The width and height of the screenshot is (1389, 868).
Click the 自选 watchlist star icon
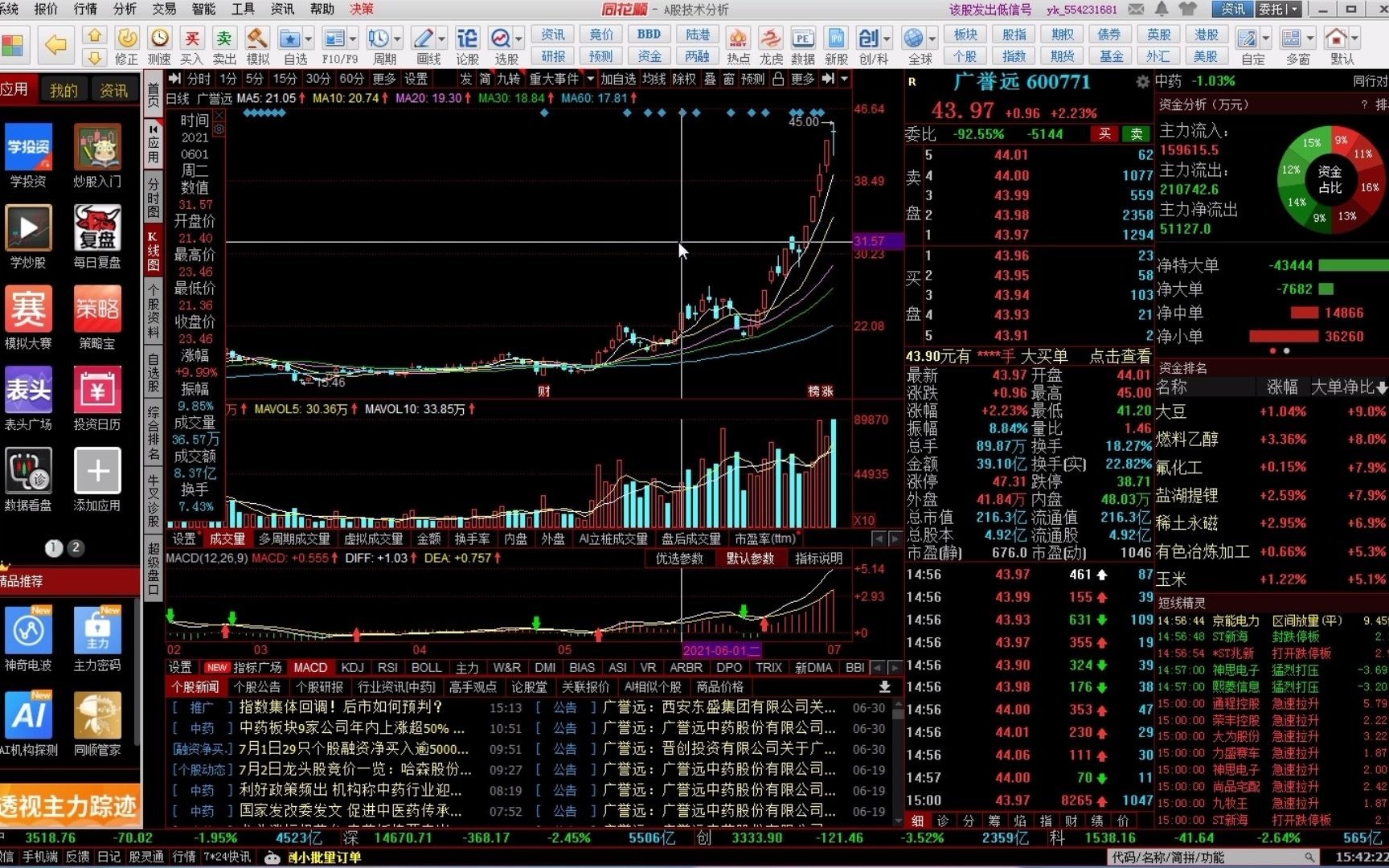(289, 39)
